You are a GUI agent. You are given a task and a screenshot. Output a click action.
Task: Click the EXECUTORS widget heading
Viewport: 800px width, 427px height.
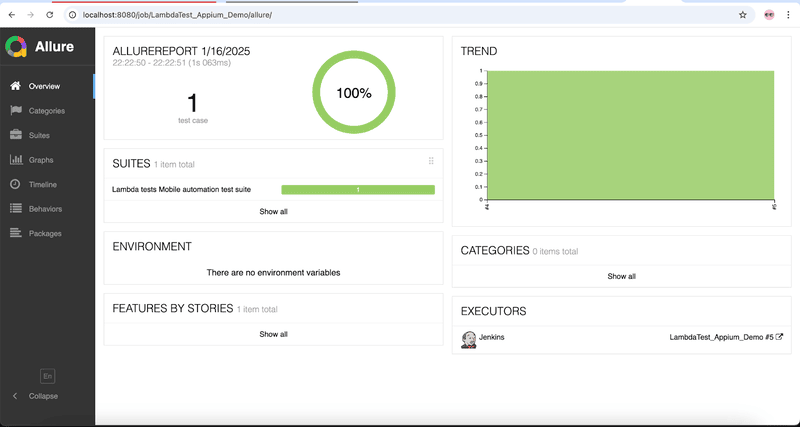pos(493,311)
